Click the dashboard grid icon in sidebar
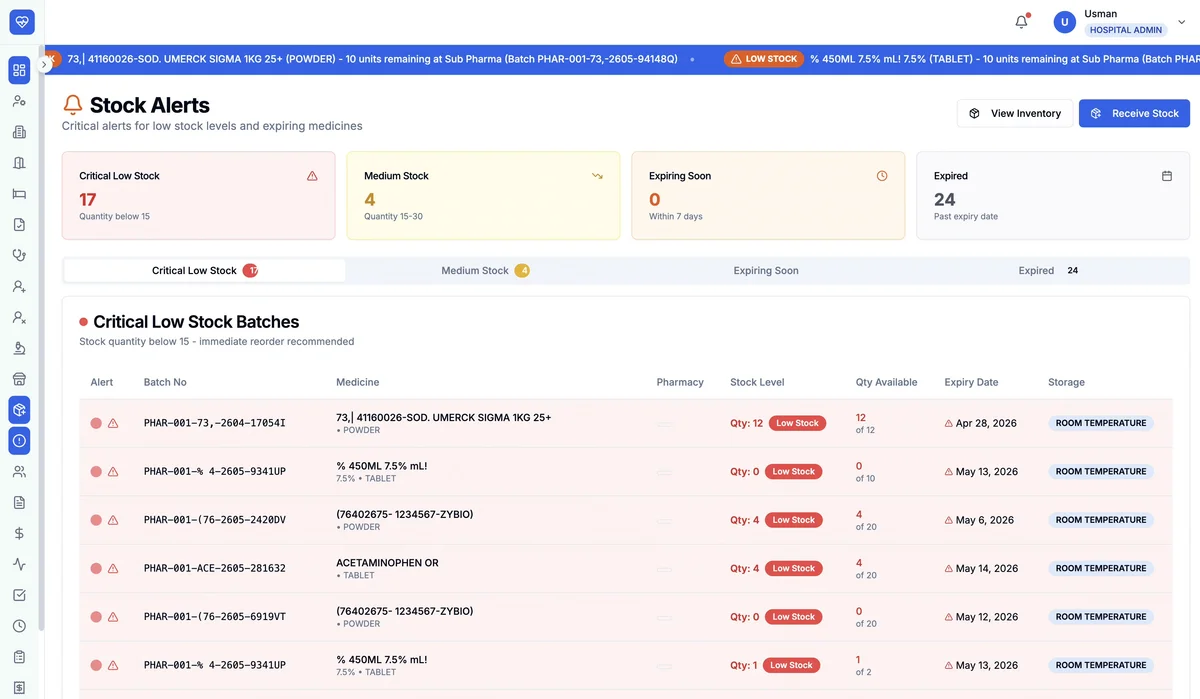The image size is (1200, 699). 19,70
